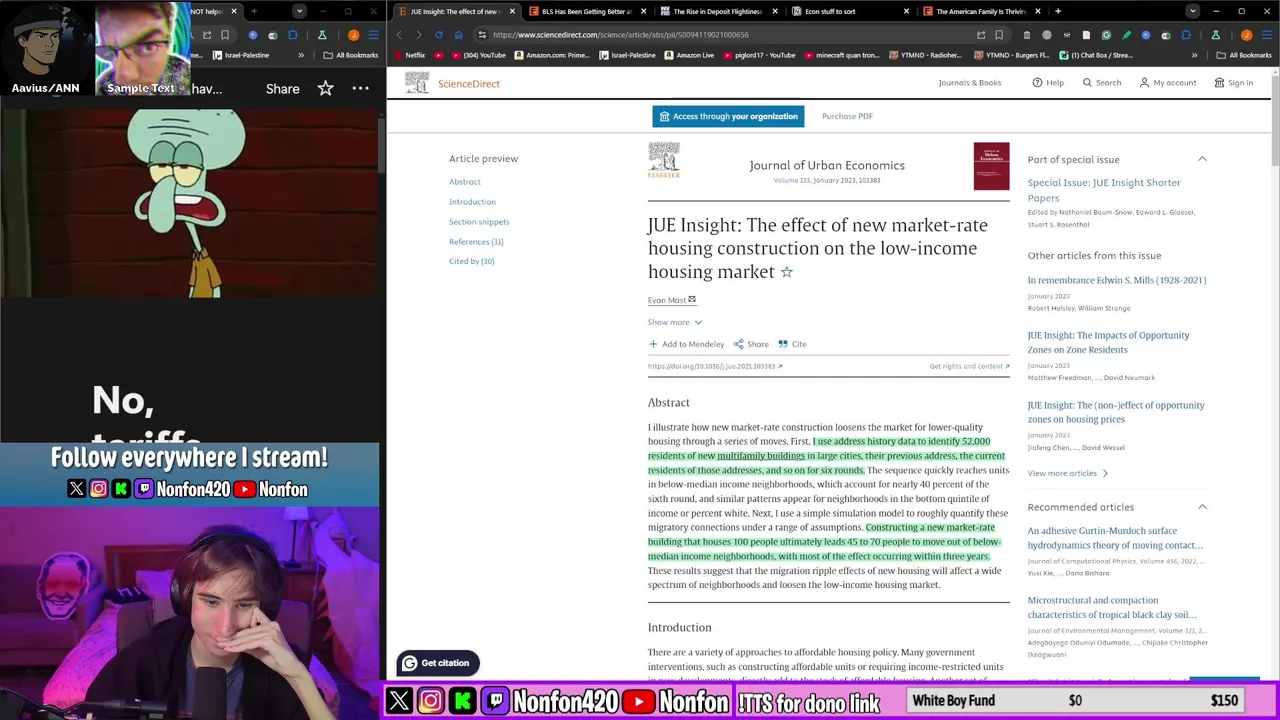Open a new tab in main browser
The width and height of the screenshot is (1280, 720).
click(x=1057, y=11)
